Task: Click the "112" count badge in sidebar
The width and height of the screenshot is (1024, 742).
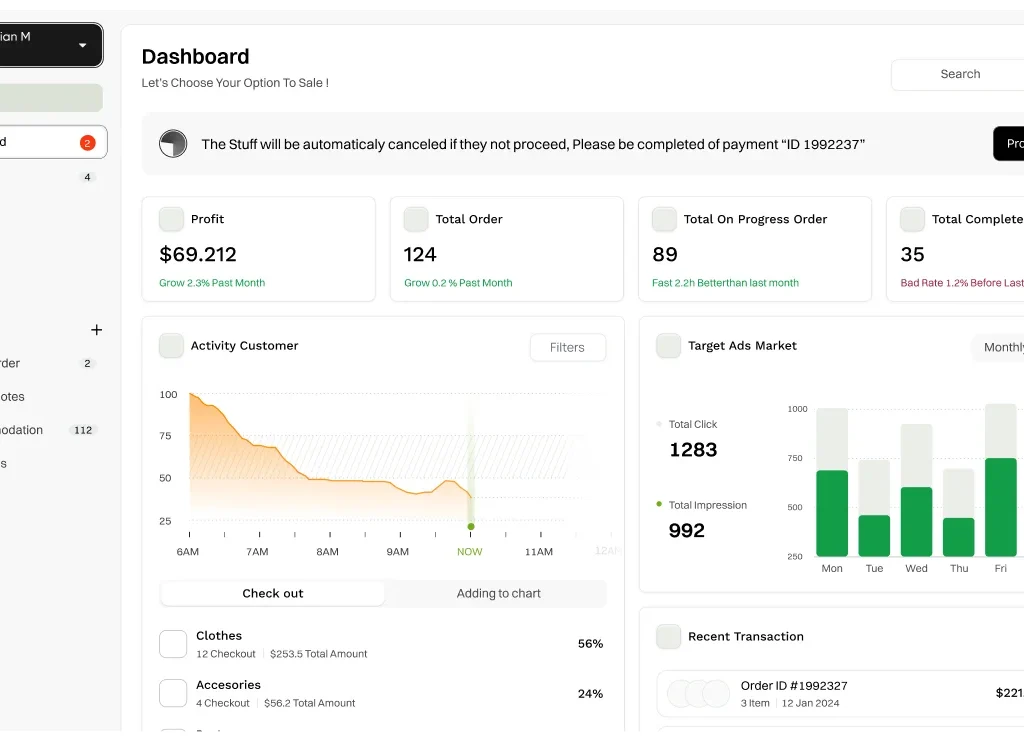Action: tap(83, 430)
